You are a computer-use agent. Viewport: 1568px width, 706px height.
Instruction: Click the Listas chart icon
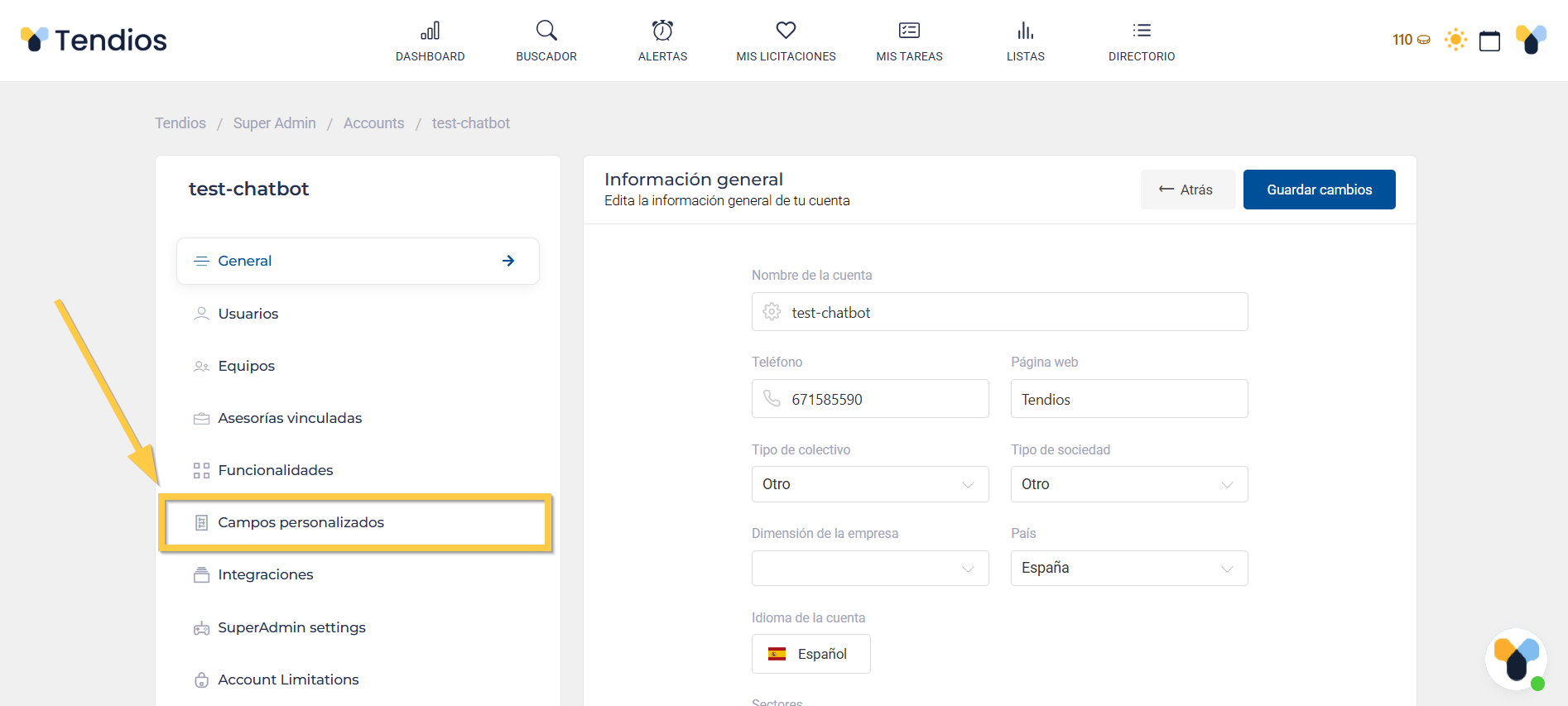pyautogui.click(x=1025, y=31)
